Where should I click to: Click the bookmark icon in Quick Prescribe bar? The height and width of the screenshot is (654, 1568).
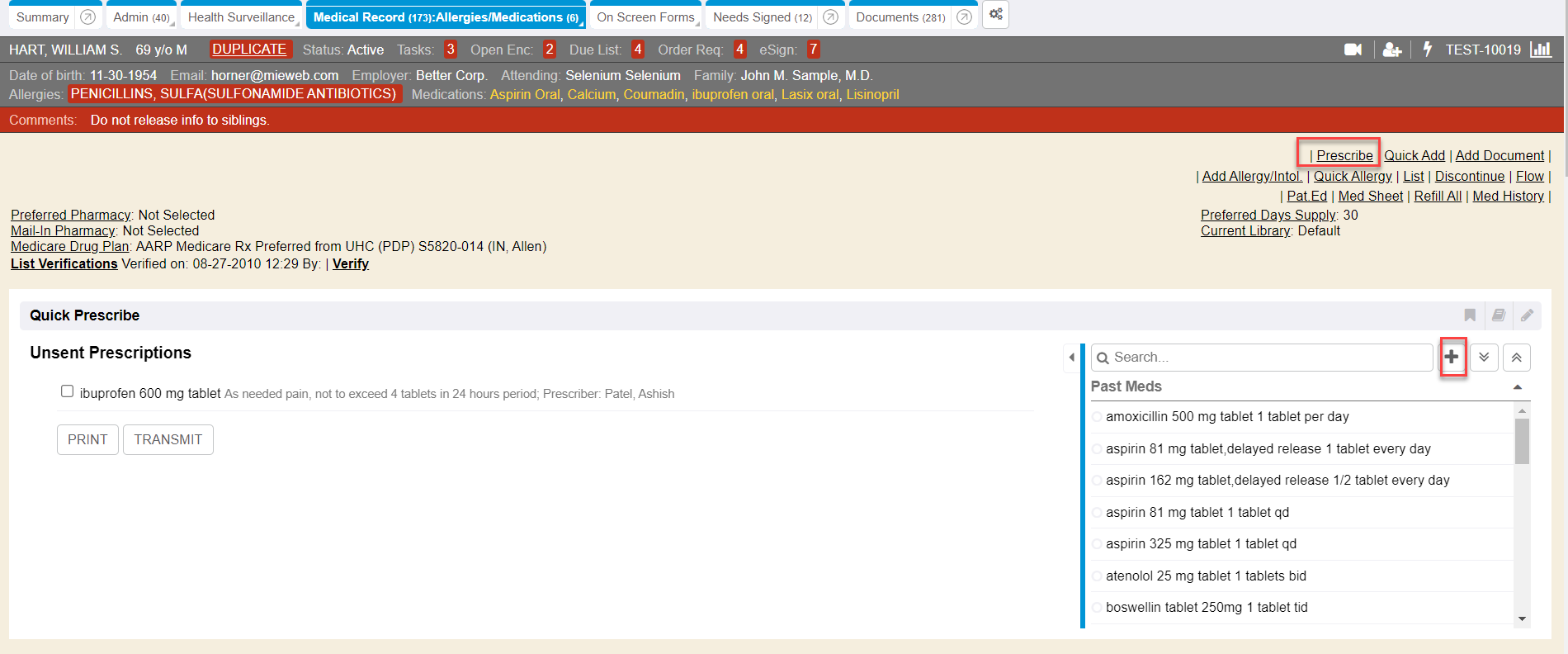coord(1470,315)
